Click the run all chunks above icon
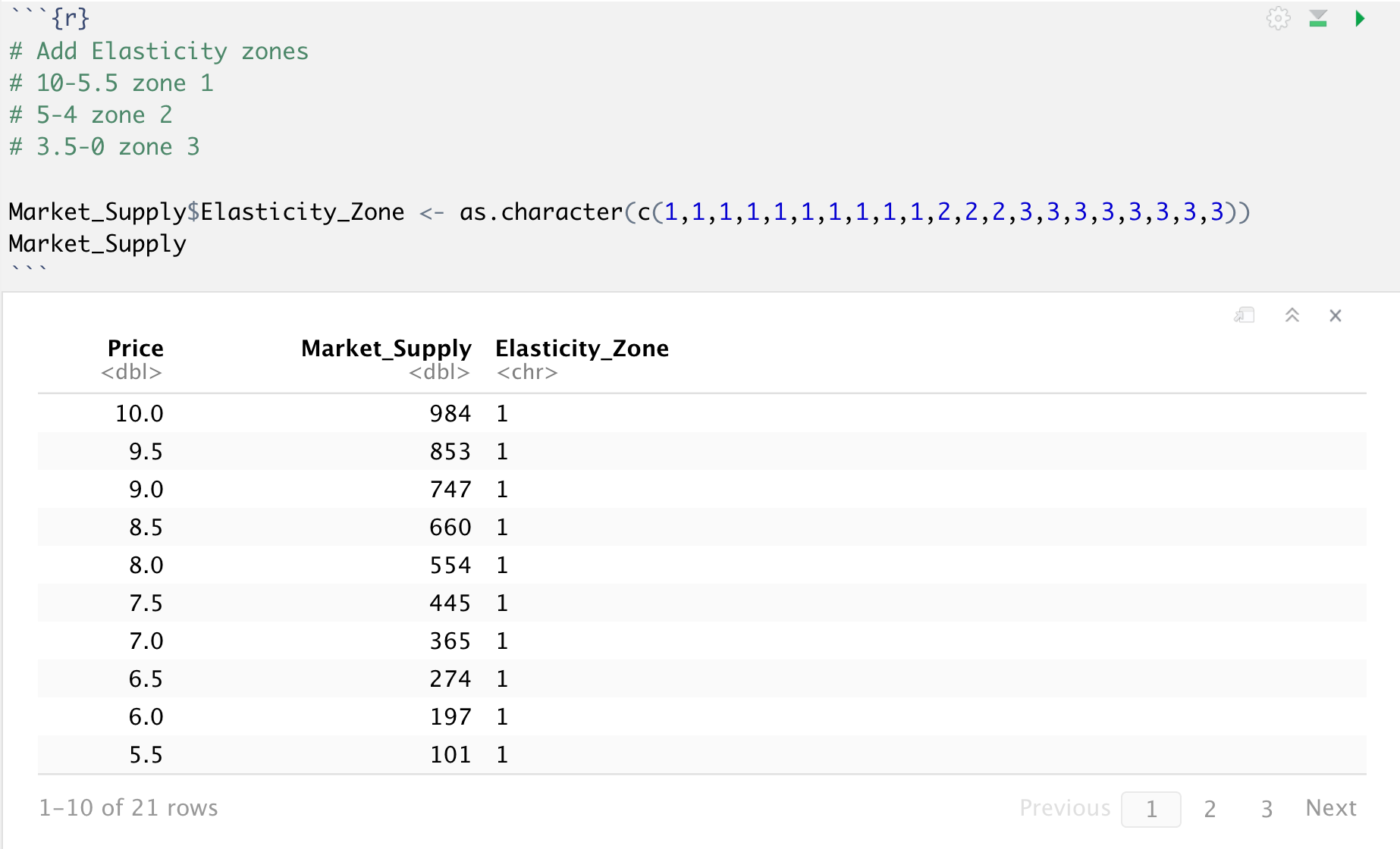 pos(1318,18)
